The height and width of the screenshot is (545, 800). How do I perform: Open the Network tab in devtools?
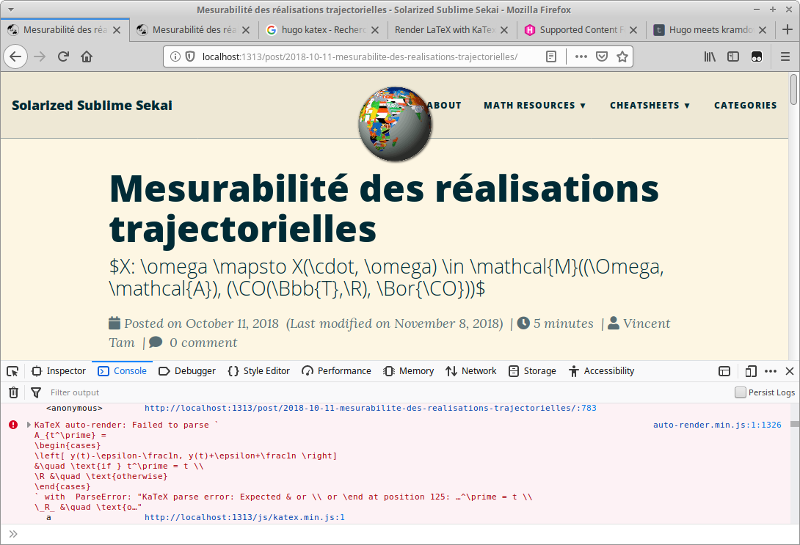point(470,371)
